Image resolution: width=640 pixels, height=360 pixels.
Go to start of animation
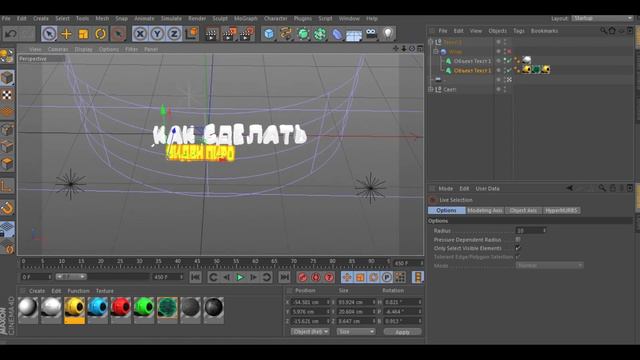tap(196, 277)
